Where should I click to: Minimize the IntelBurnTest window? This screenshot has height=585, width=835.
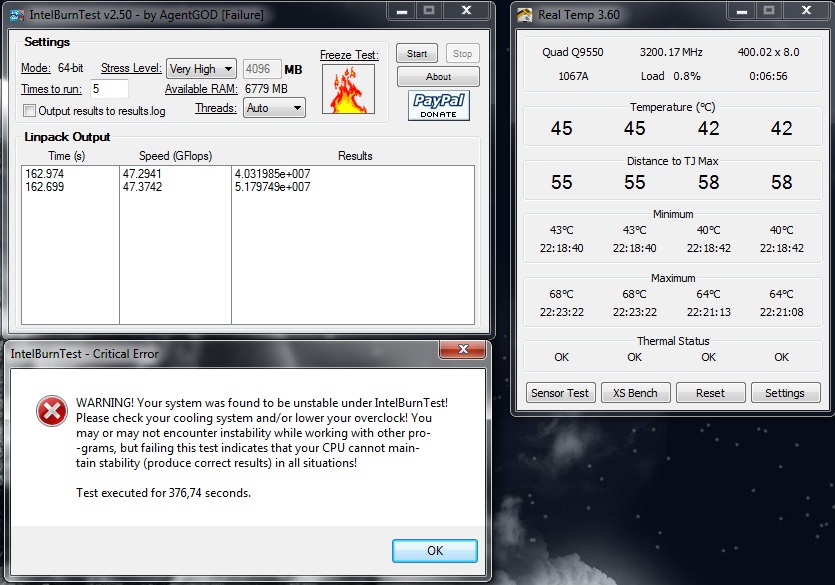[402, 11]
